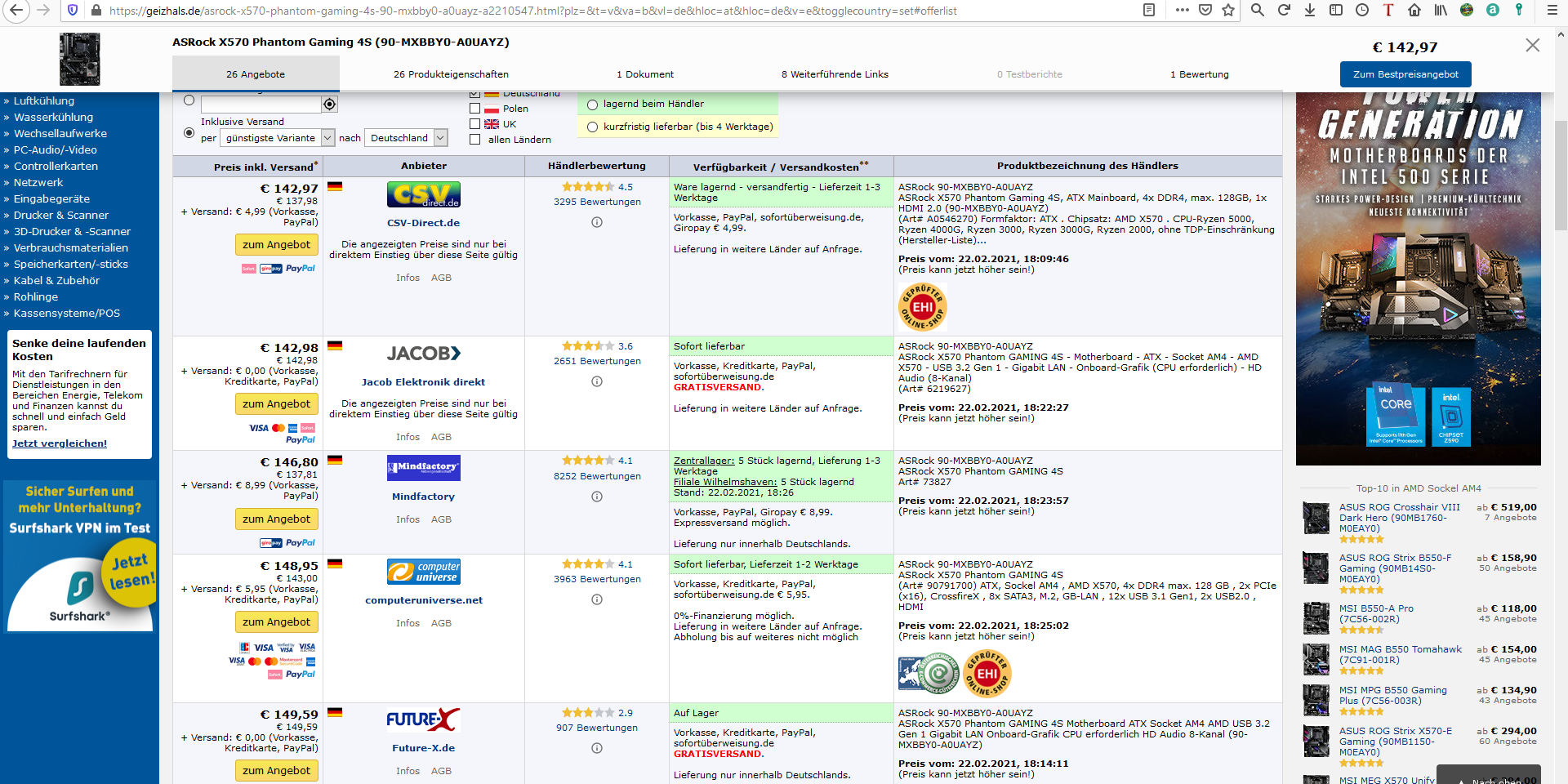The height and width of the screenshot is (784, 1568).
Task: Toggle the sidebar icon in the browser toolbar
Action: coord(1336,11)
